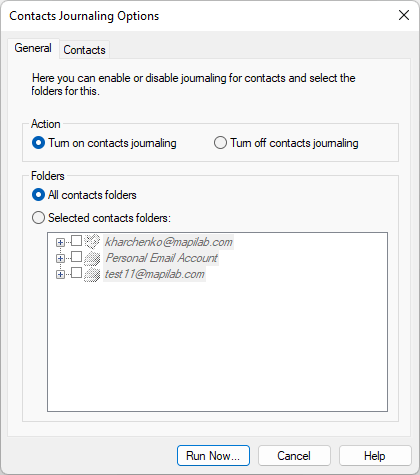Click the Cancel button
The image size is (420, 475).
(x=294, y=456)
